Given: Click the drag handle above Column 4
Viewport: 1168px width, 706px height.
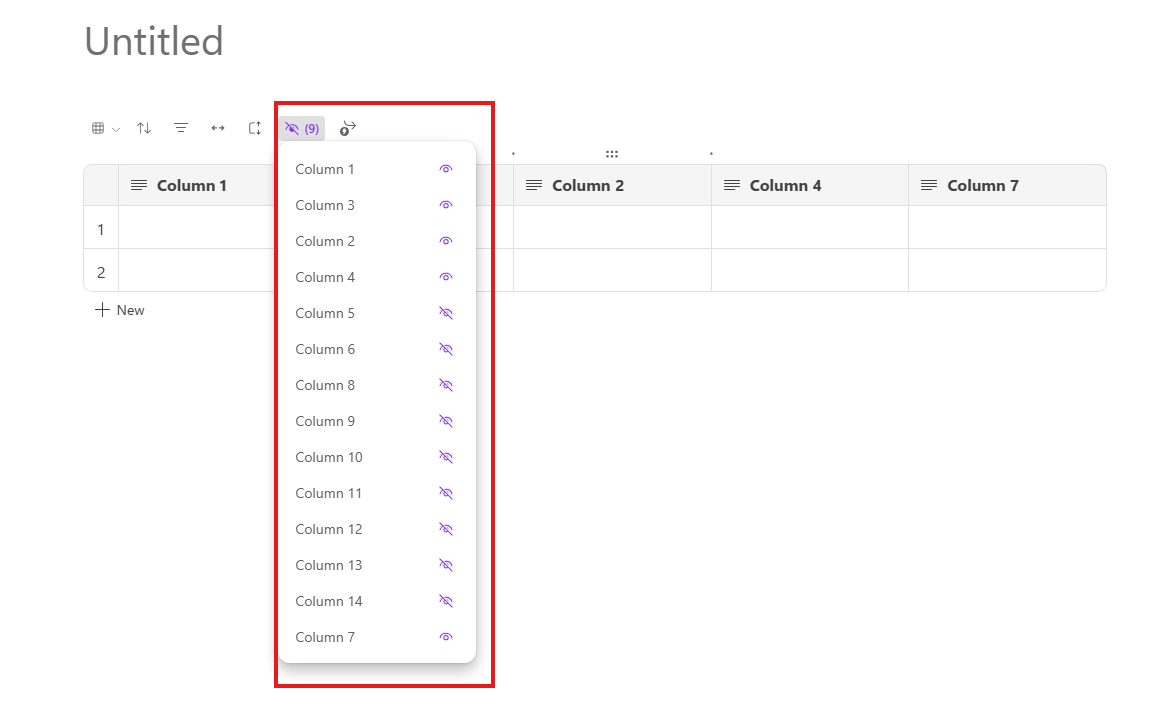Looking at the screenshot, I should (613, 153).
